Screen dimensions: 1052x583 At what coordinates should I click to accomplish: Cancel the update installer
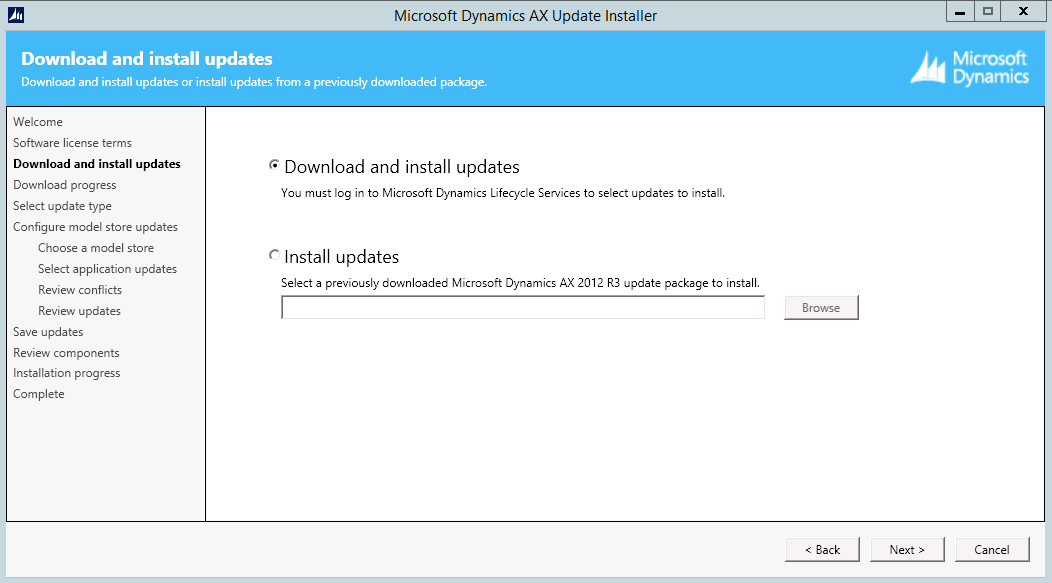click(992, 549)
